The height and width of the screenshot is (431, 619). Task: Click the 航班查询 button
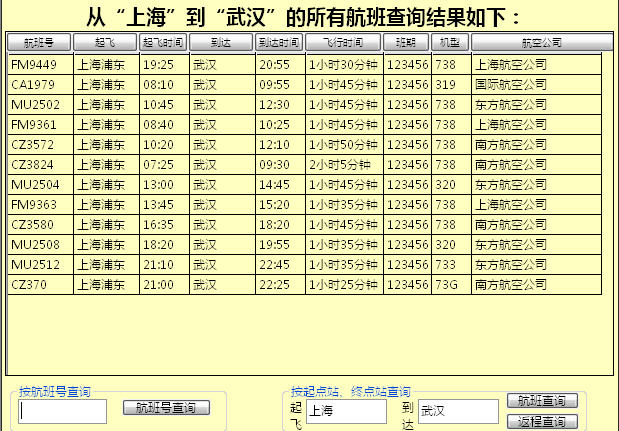coord(542,401)
